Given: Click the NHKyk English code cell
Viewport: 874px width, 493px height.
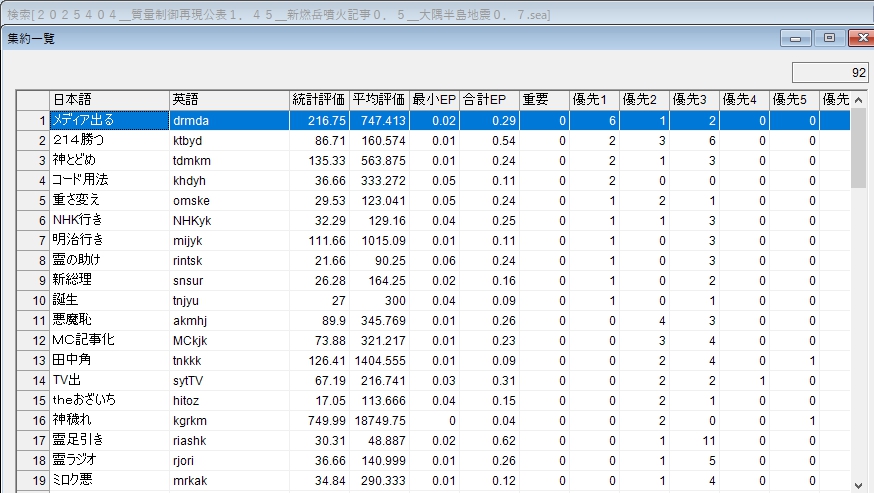Looking at the screenshot, I should [x=229, y=220].
